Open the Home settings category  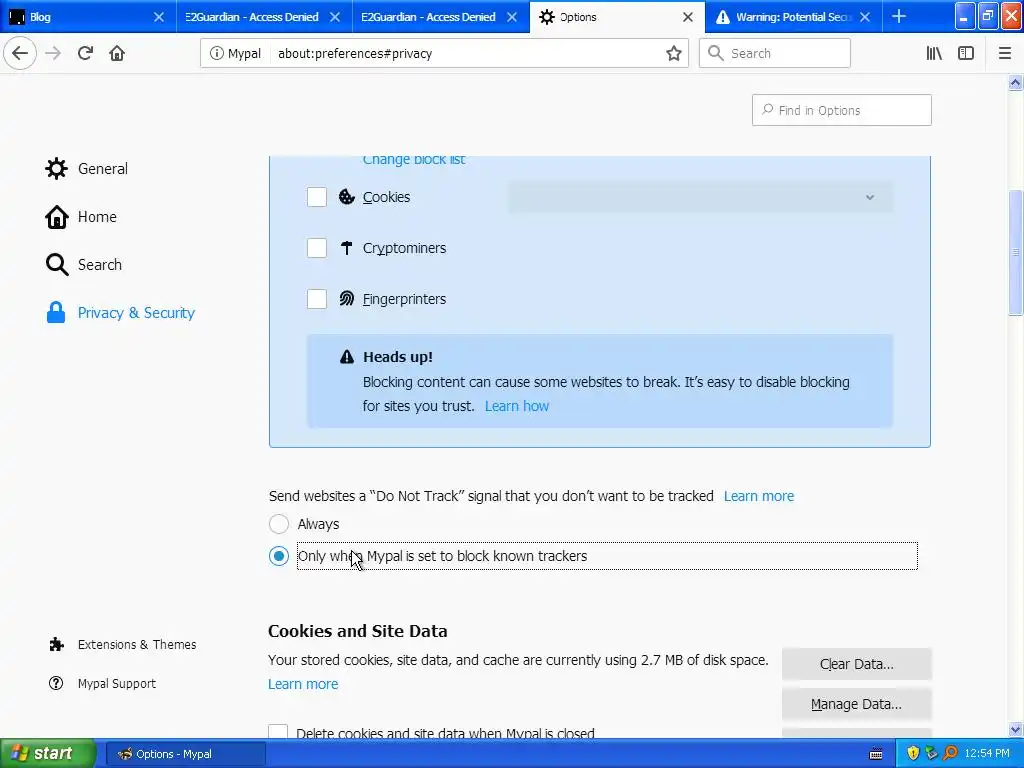[x=81, y=217]
